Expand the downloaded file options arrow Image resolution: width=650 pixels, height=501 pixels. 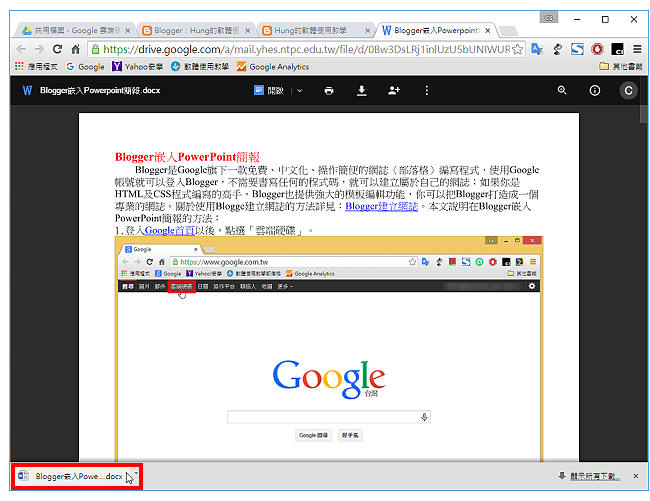point(136,473)
